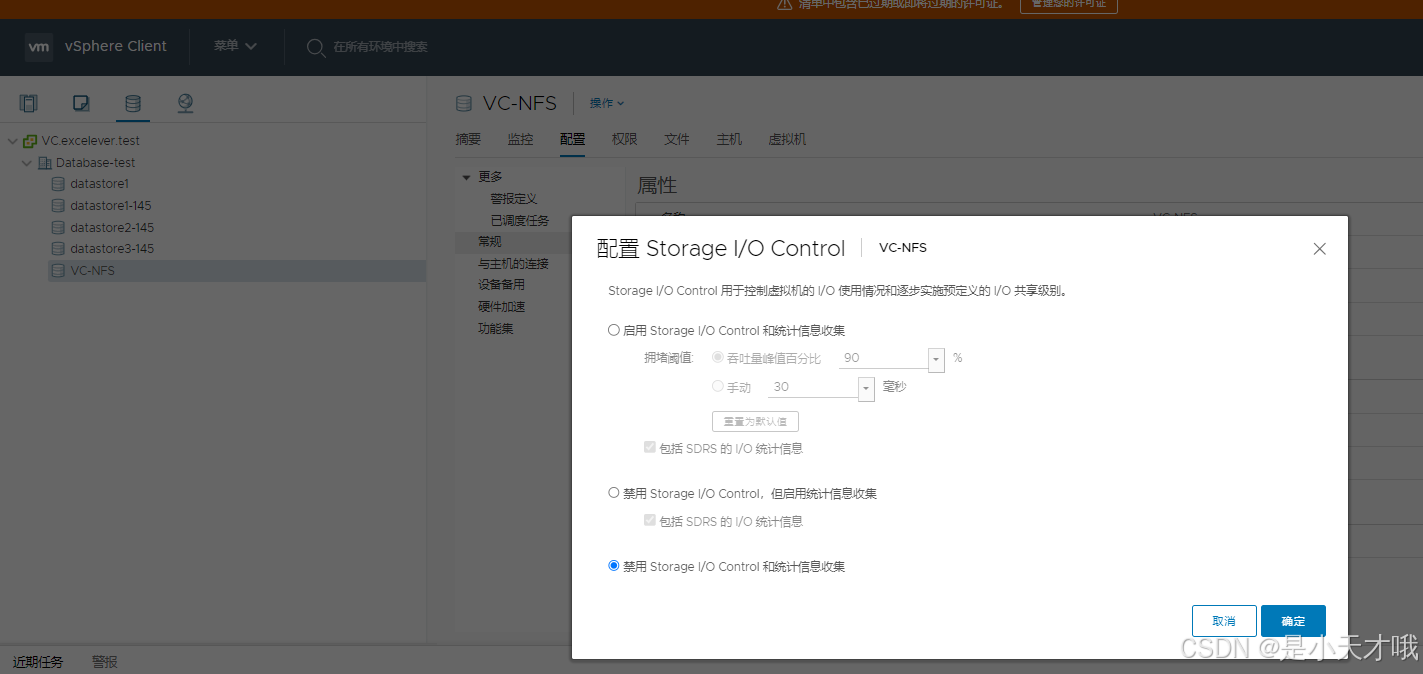Image resolution: width=1423 pixels, height=674 pixels.
Task: Click datastore1-145 datastore icon
Action: pos(58,206)
